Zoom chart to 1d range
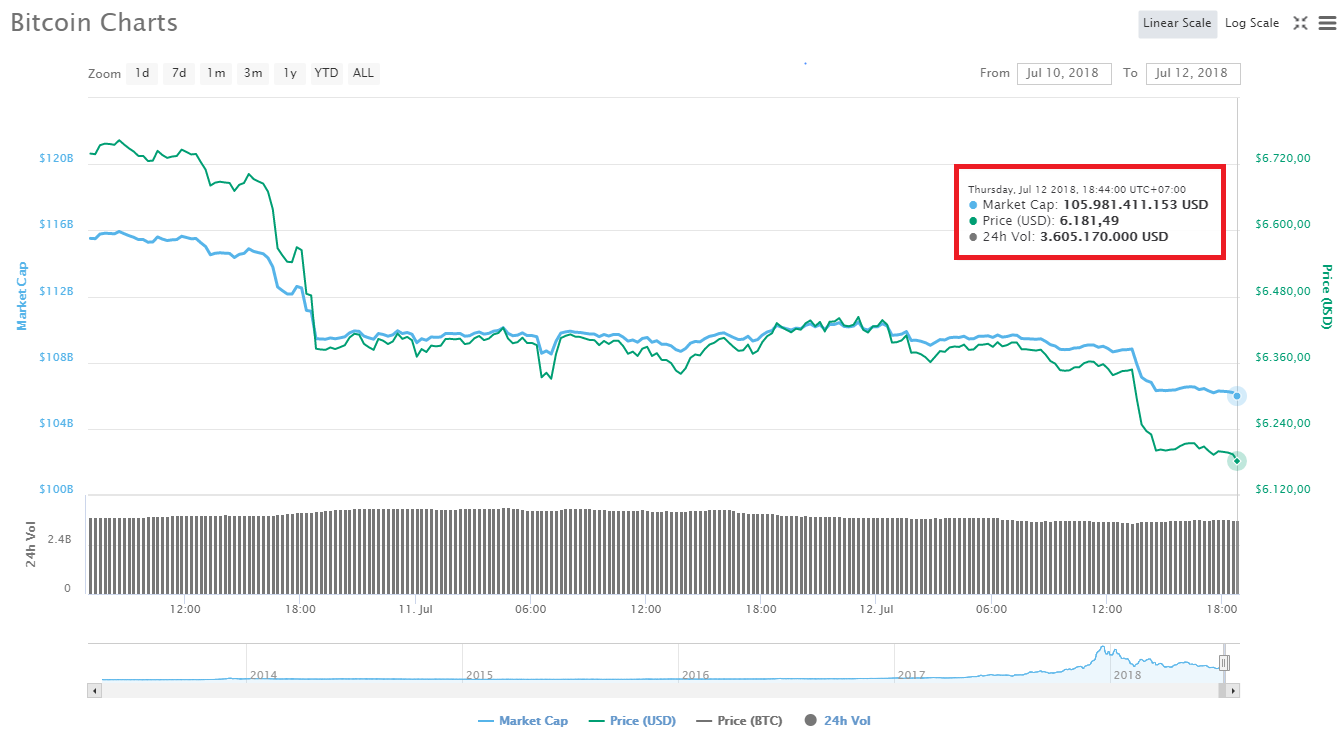 (x=141, y=73)
